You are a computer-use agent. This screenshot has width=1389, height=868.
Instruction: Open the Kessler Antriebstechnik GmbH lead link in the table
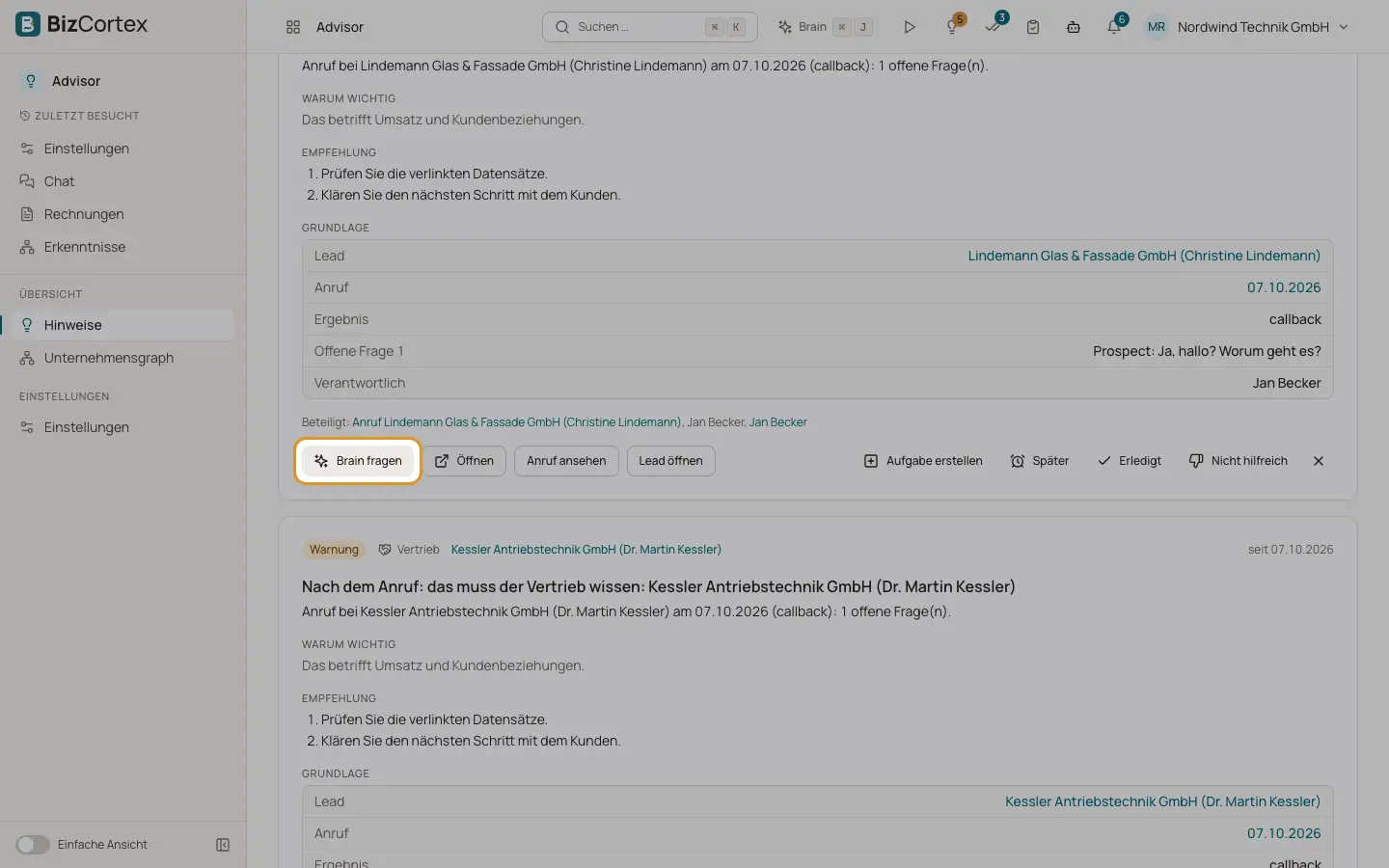point(1162,801)
